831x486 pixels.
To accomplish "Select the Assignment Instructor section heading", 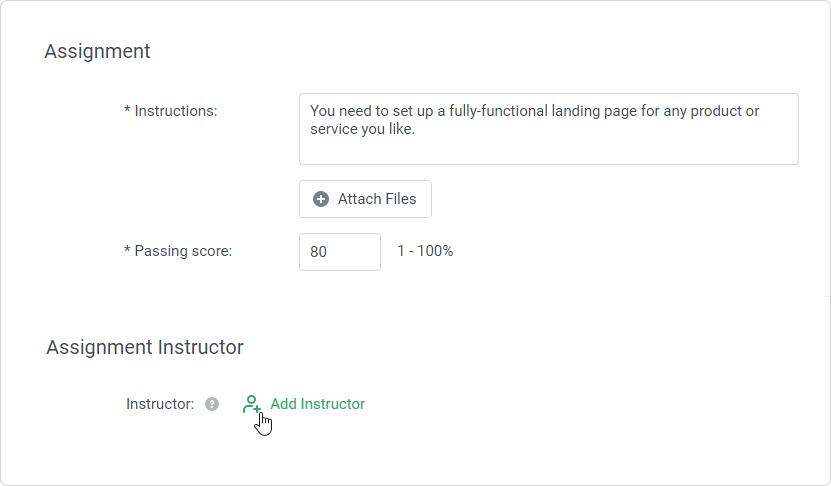I will coord(145,347).
